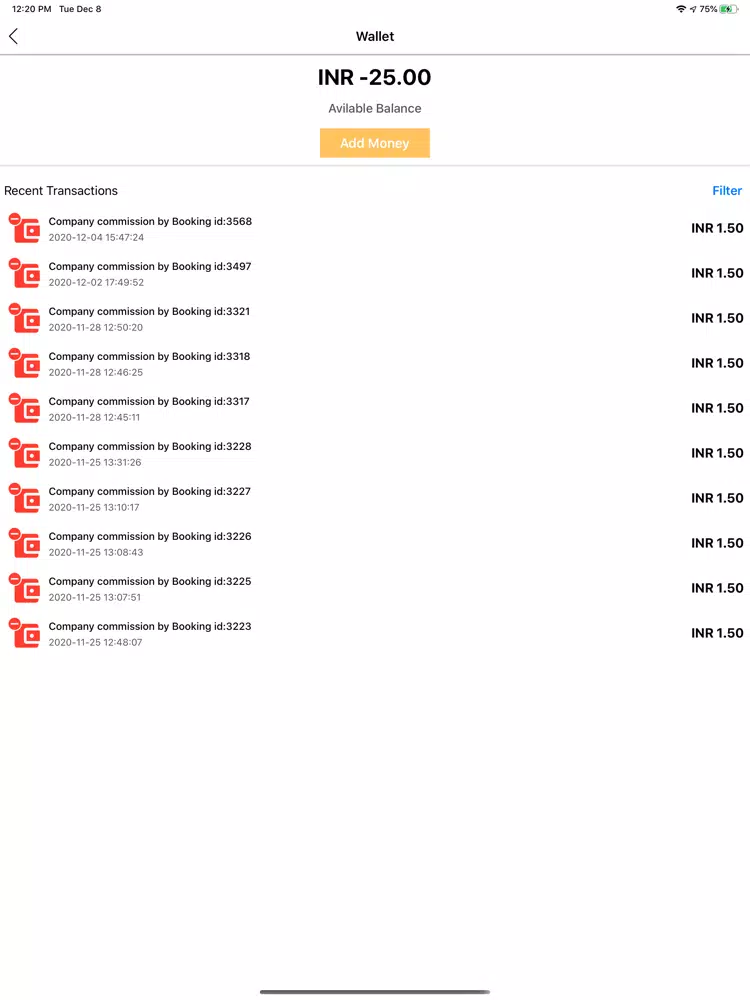Click wallet debit icon for Booking id:3318
Image resolution: width=750 pixels, height=1000 pixels.
(24, 364)
